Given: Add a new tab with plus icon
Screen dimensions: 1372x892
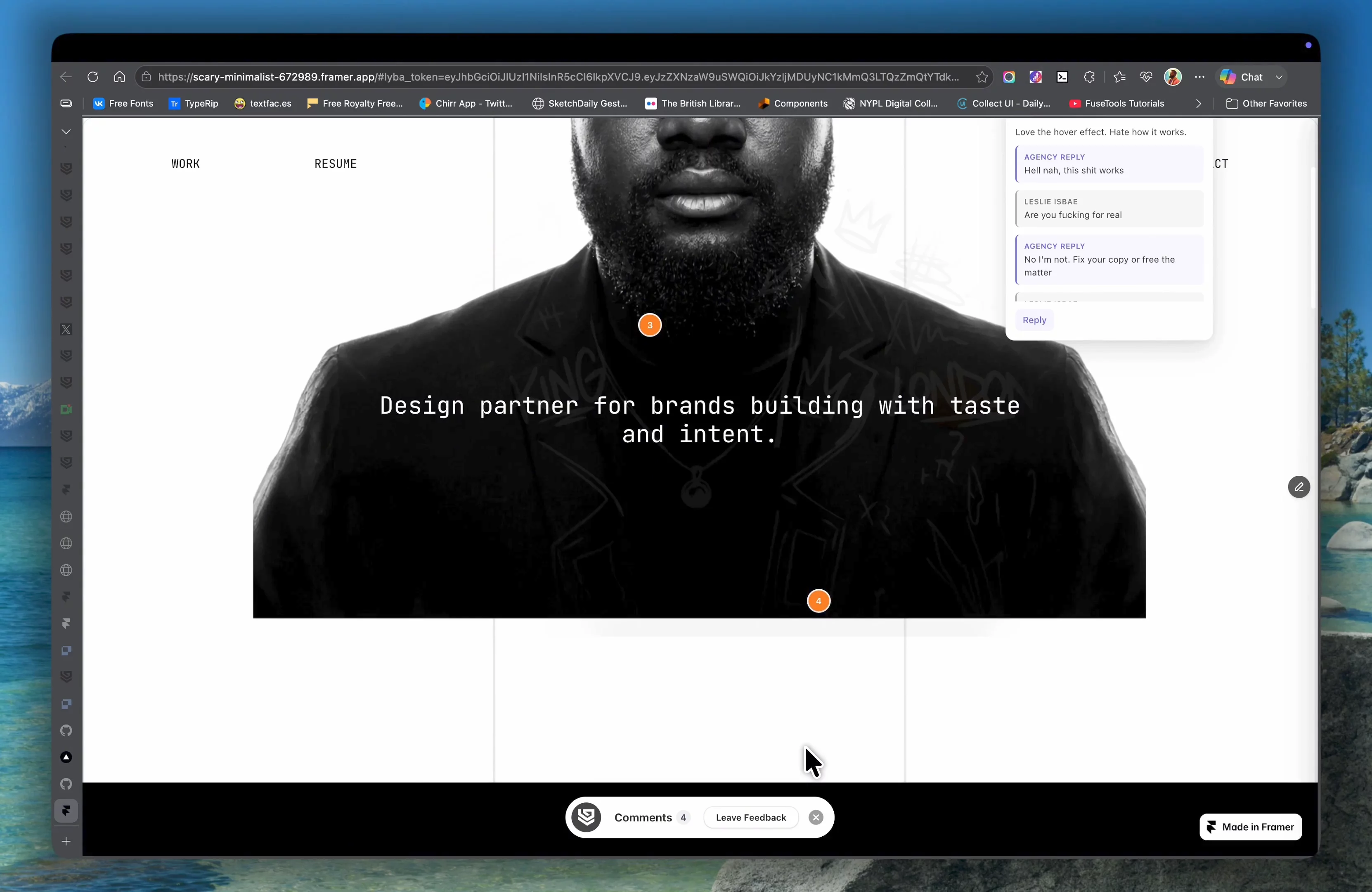Looking at the screenshot, I should (x=66, y=841).
